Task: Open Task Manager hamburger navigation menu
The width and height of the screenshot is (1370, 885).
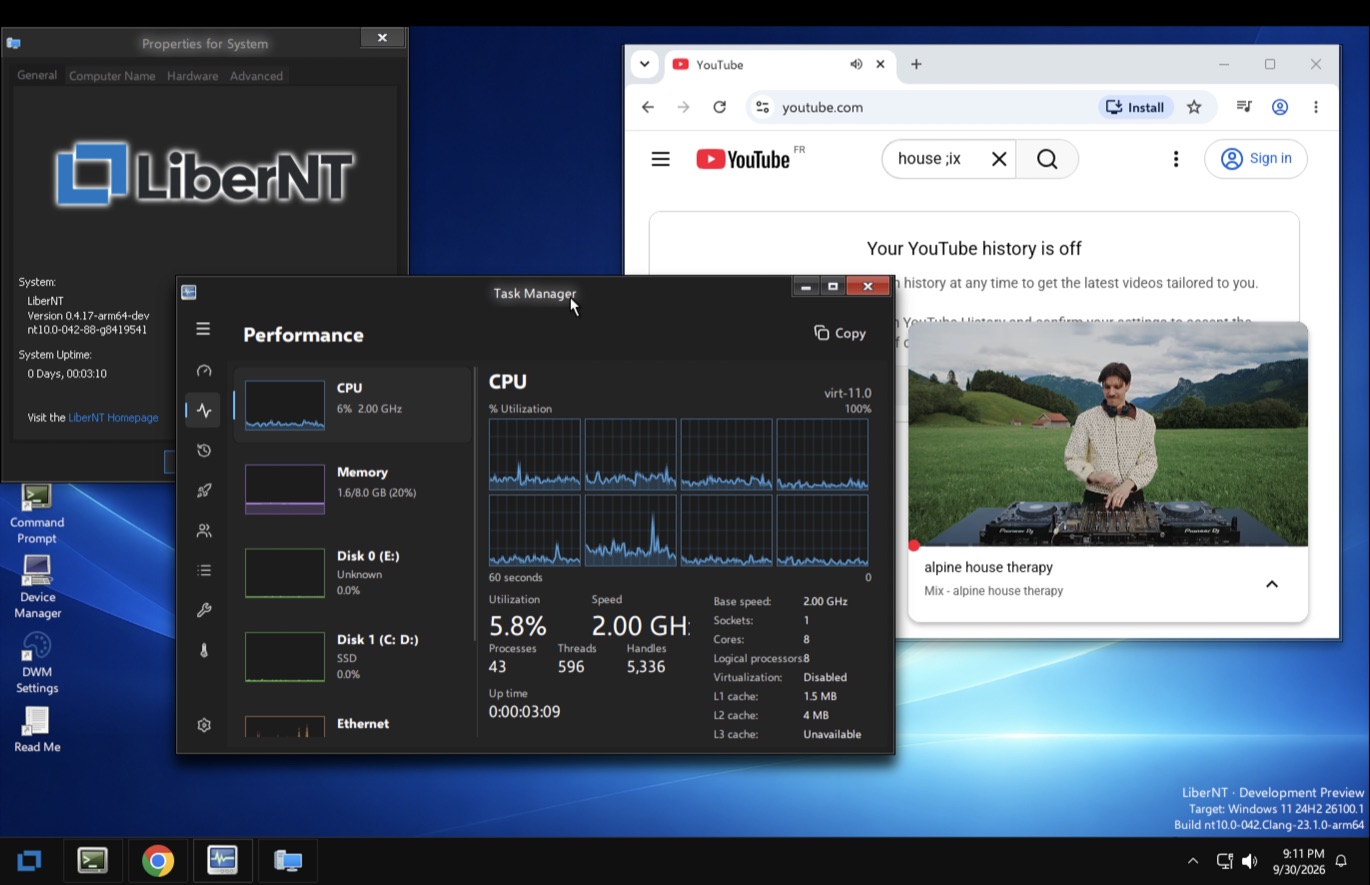Action: (x=203, y=329)
